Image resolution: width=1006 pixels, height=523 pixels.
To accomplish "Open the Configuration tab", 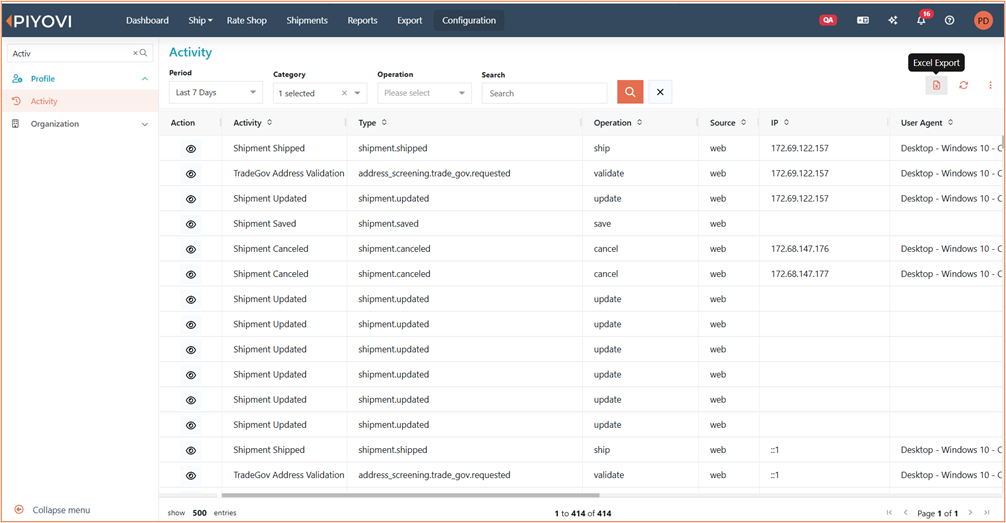I will [469, 21].
